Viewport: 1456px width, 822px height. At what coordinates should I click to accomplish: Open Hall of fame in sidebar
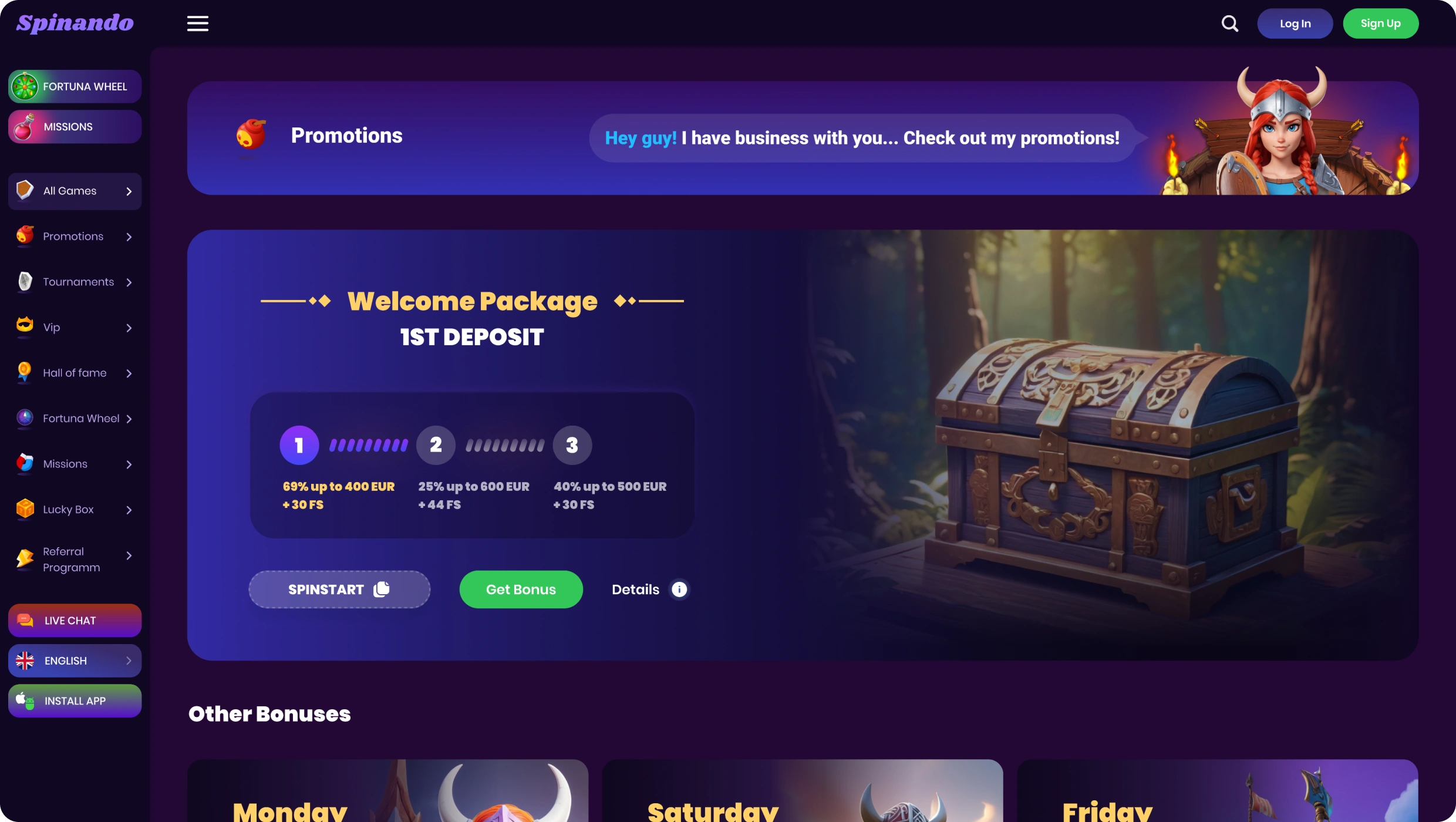click(x=75, y=373)
